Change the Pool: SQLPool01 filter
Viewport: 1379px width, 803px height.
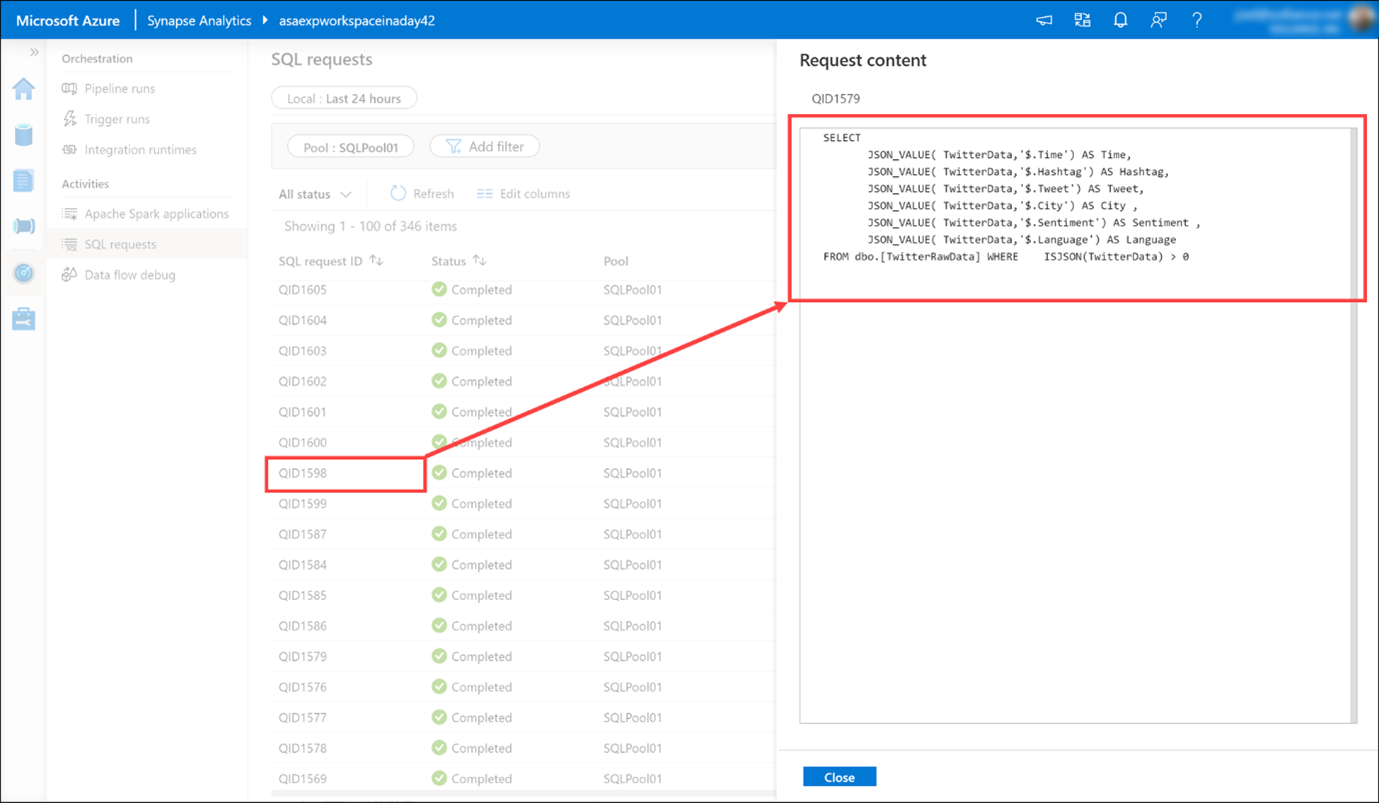pyautogui.click(x=351, y=147)
